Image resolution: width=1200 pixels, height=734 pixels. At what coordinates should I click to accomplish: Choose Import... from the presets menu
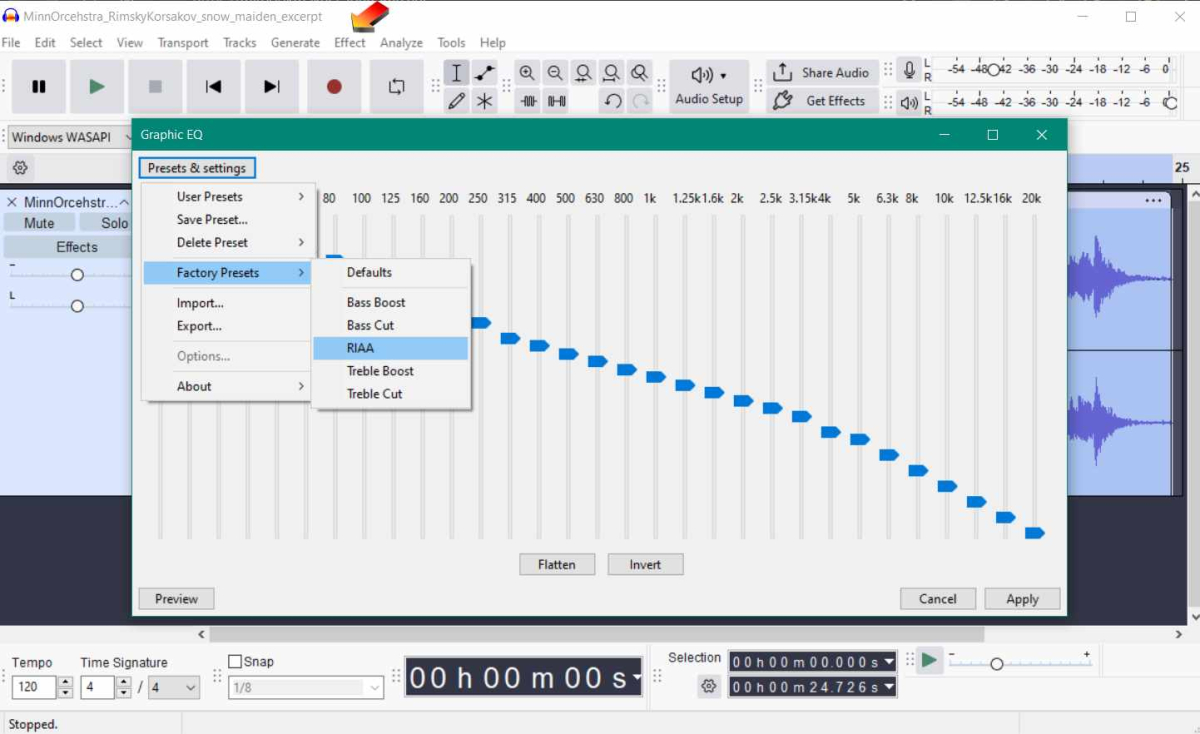pos(229,303)
